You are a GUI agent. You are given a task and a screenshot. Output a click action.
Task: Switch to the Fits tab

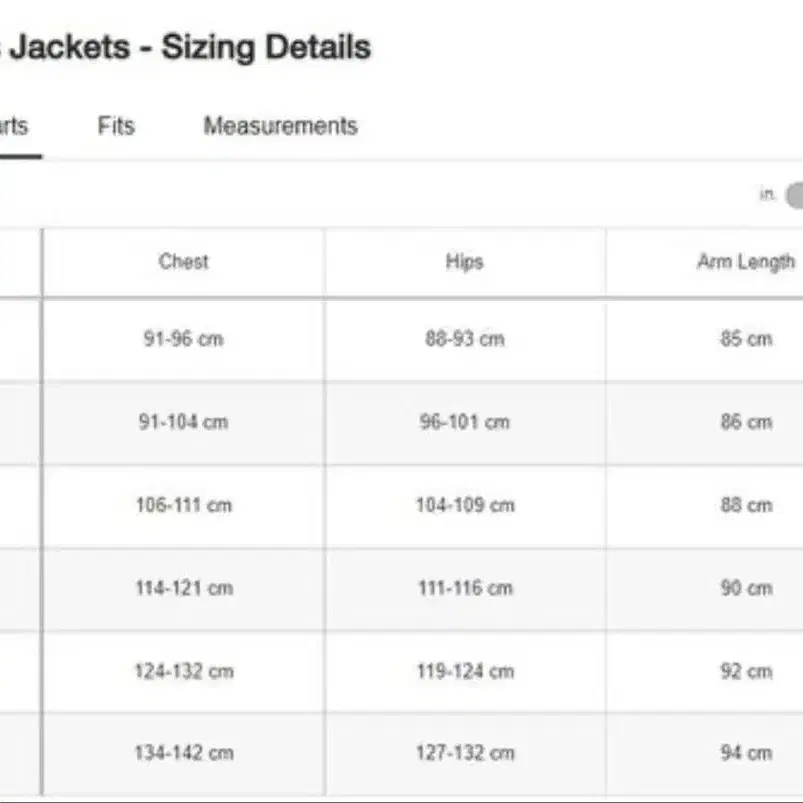point(116,126)
